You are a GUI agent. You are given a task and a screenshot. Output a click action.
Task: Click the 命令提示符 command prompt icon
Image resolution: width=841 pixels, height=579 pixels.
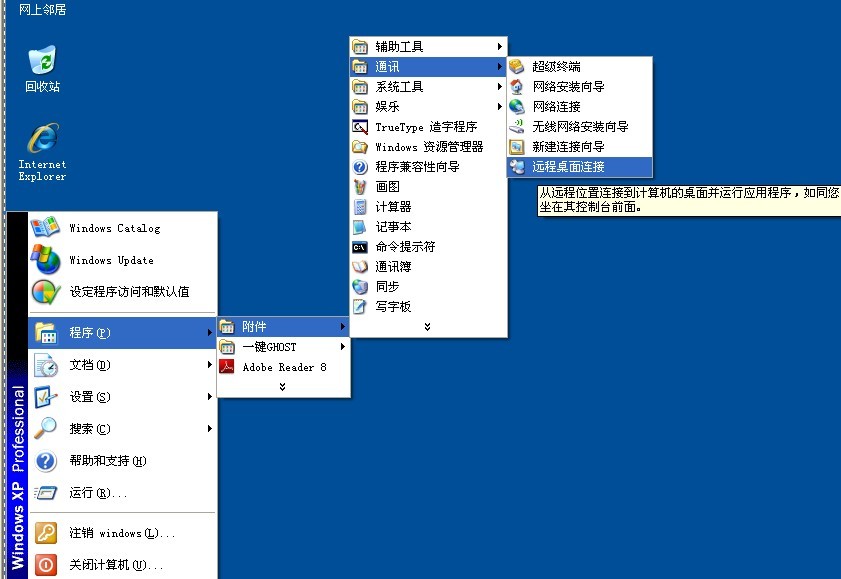(360, 247)
